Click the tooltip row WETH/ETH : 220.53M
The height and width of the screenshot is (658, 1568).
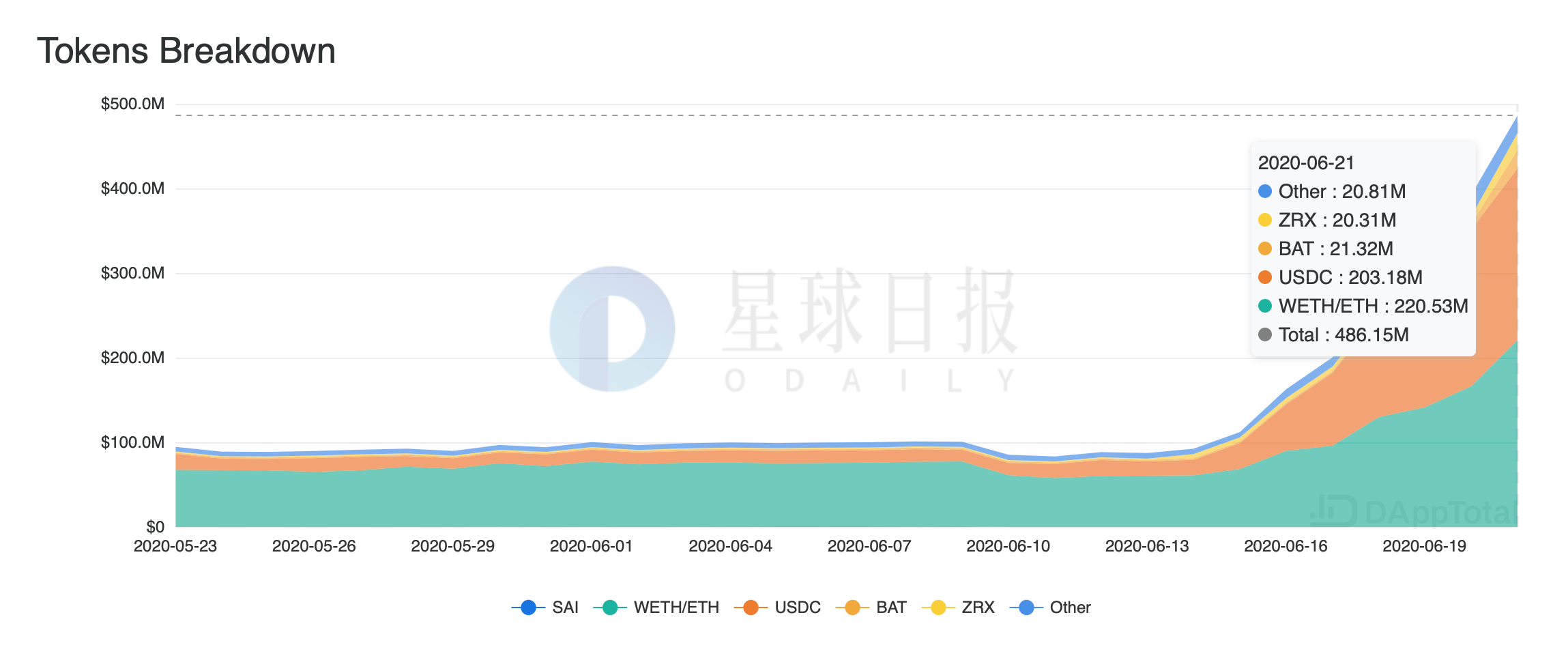[1363, 306]
